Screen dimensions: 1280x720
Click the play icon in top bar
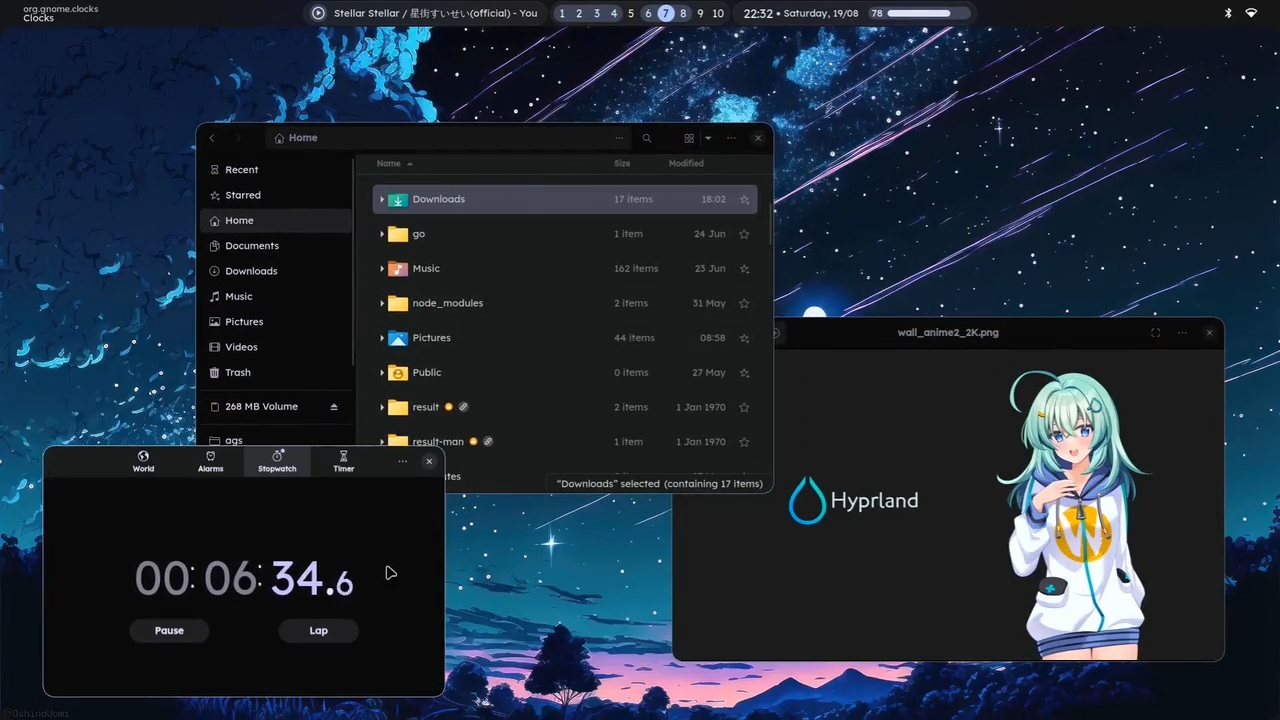coord(318,13)
